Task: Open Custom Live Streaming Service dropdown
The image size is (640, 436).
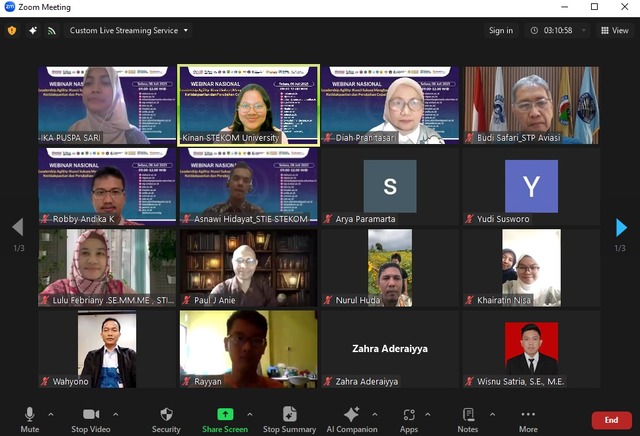Action: tap(129, 30)
